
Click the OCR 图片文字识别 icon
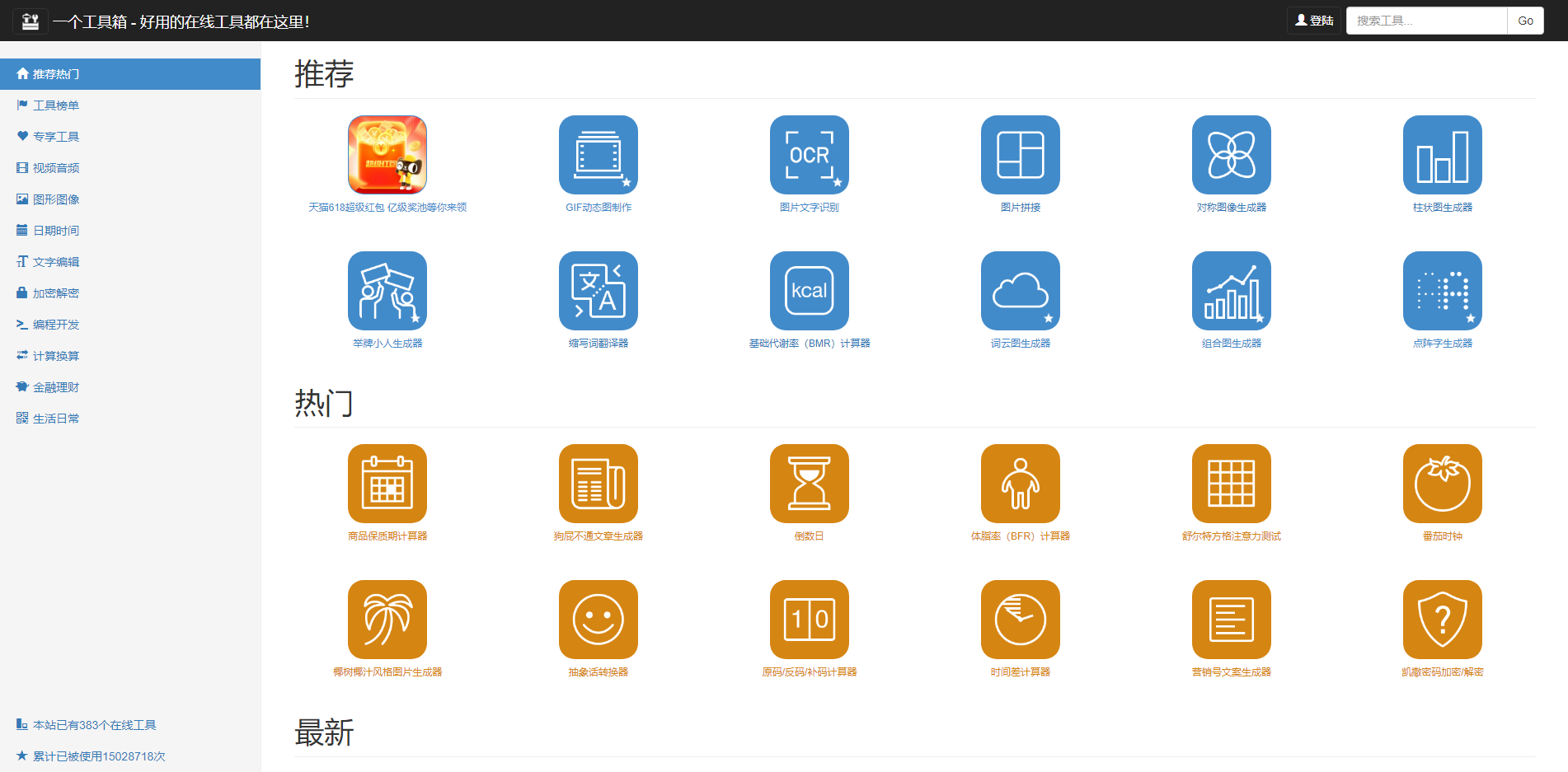[809, 155]
